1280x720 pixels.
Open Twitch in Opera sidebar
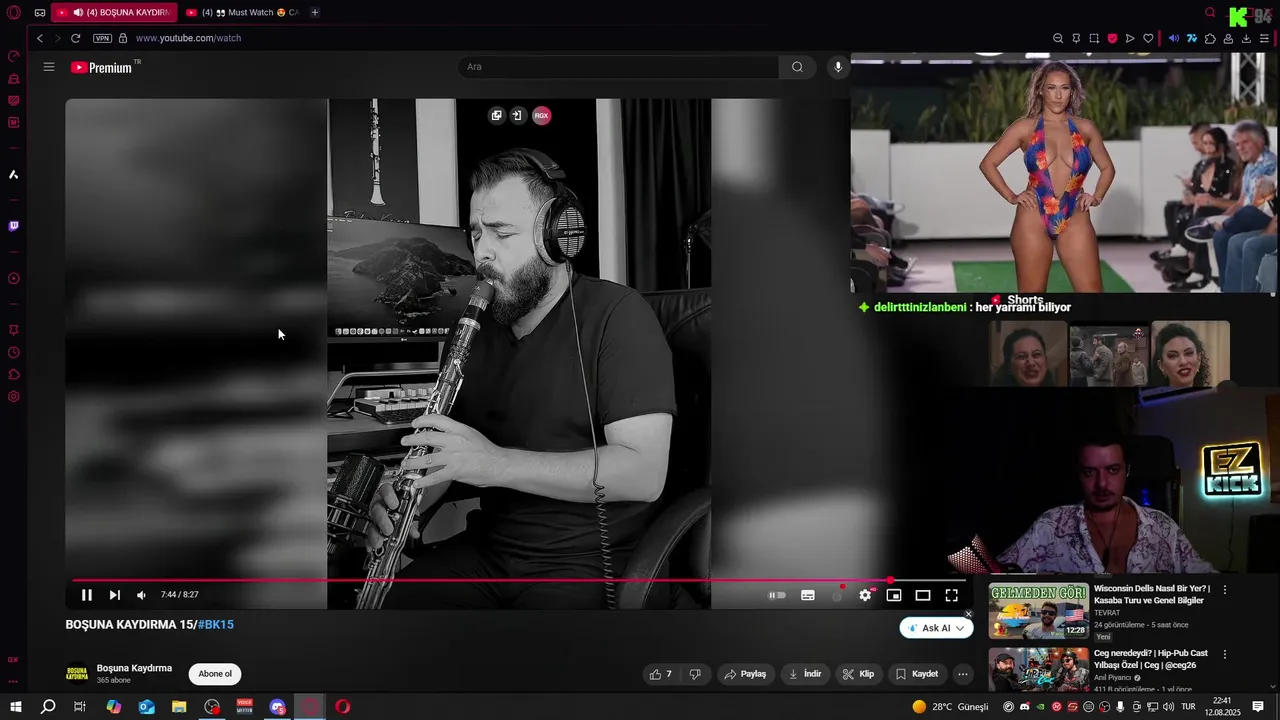(14, 226)
